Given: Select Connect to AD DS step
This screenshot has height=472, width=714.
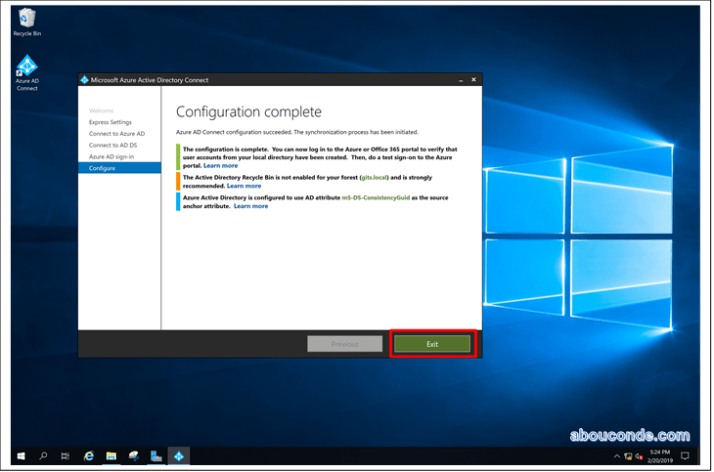Looking at the screenshot, I should pyautogui.click(x=113, y=145).
